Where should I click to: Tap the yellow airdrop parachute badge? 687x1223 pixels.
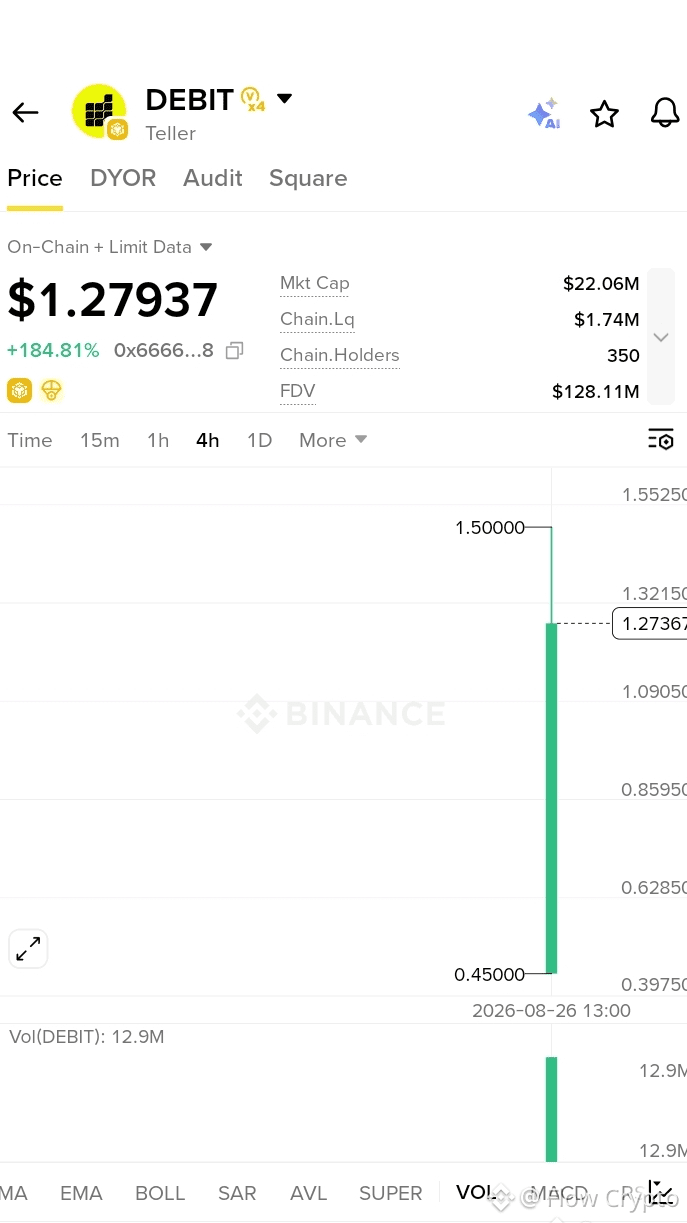coord(52,391)
